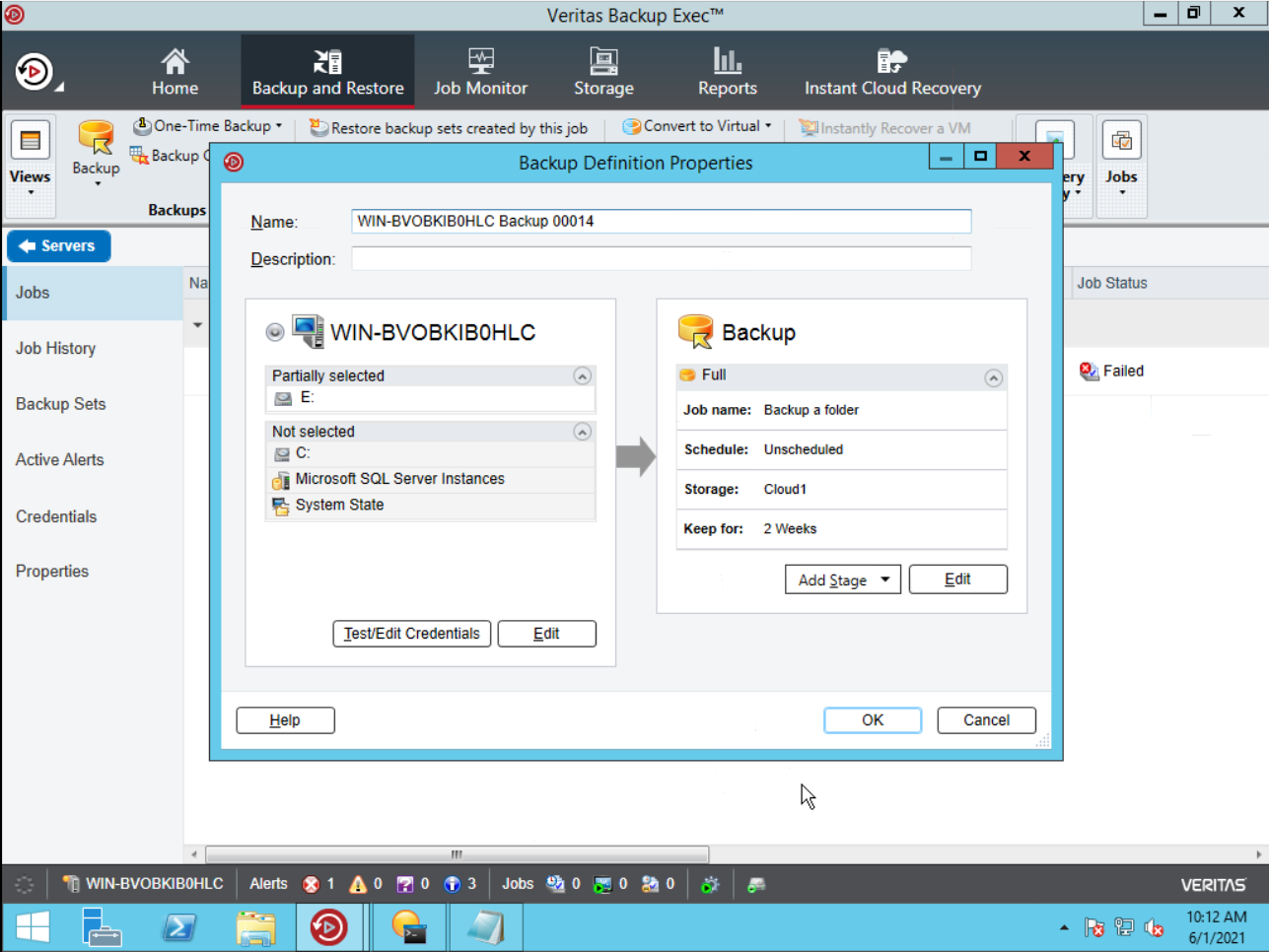Click the WIN-BVOBKIB0HLC server in status bar

(x=143, y=884)
